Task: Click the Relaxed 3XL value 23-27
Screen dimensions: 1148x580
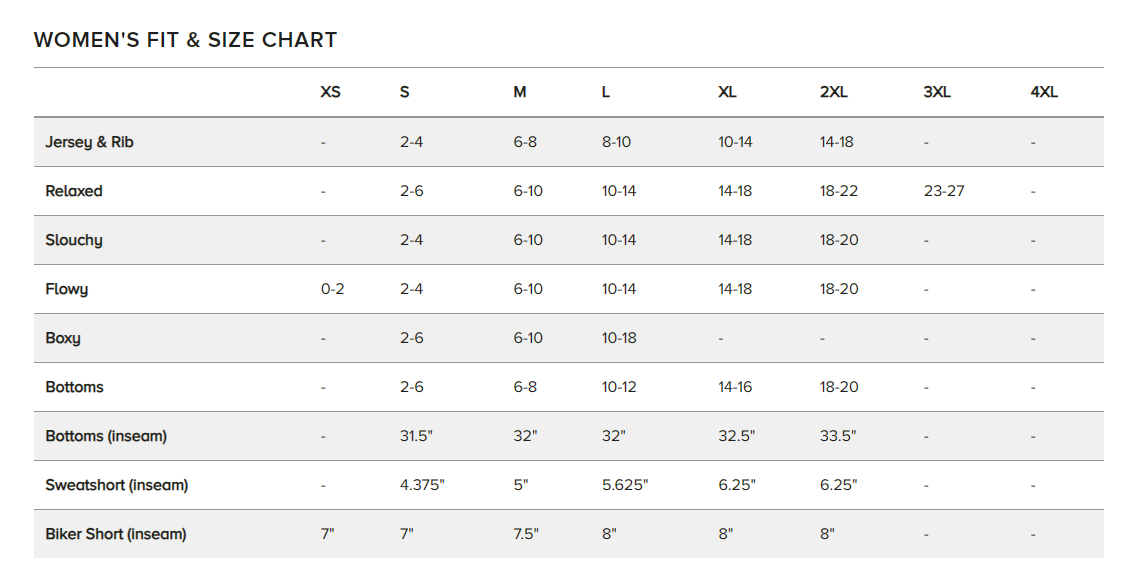Action: coord(944,191)
